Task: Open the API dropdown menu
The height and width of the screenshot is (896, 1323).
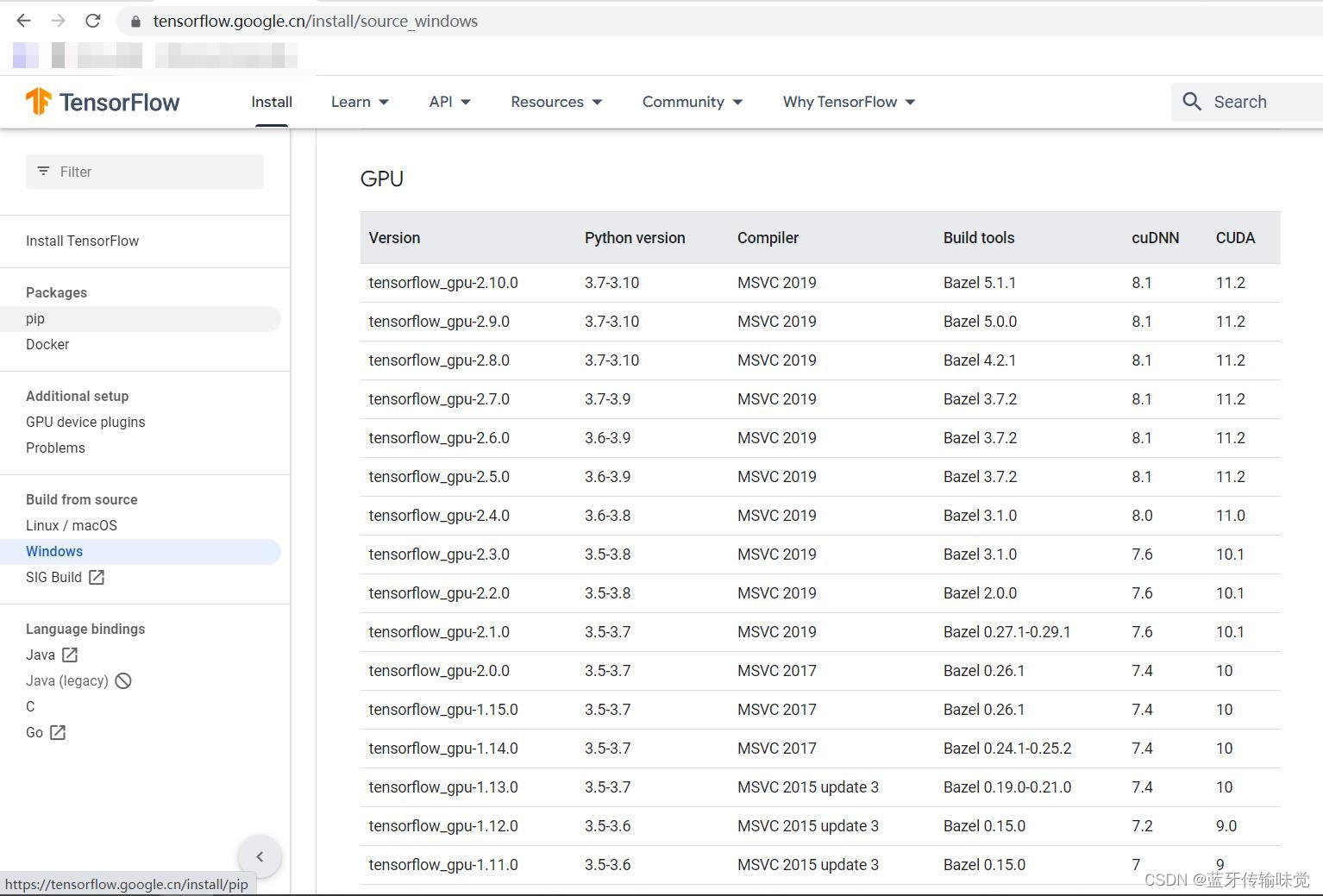Action: (x=450, y=102)
